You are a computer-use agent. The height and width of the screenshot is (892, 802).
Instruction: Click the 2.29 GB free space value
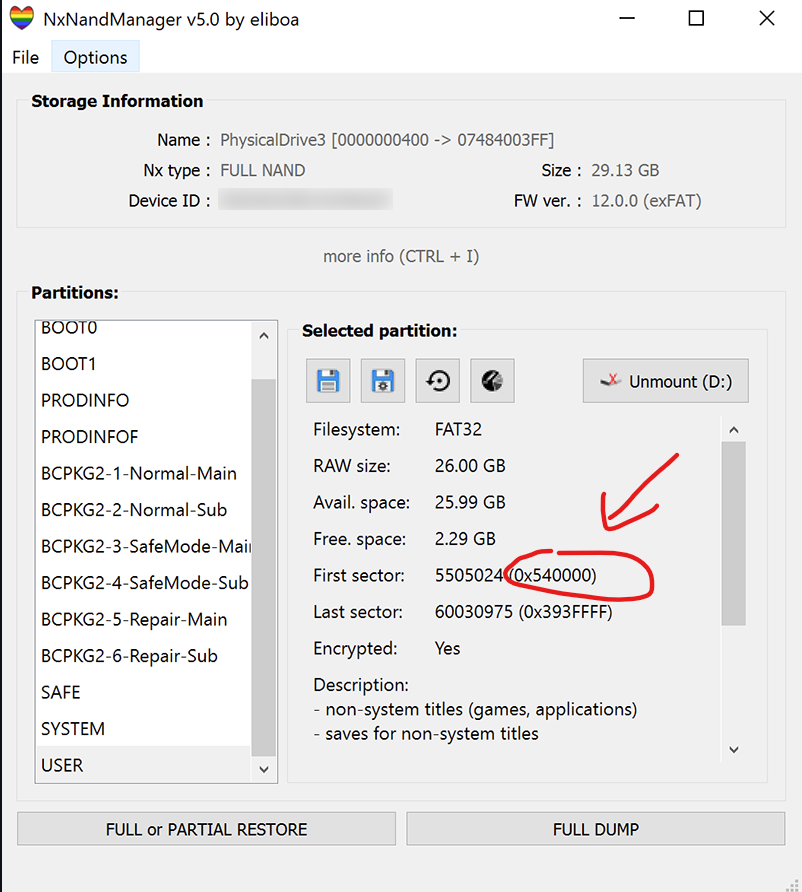(465, 539)
